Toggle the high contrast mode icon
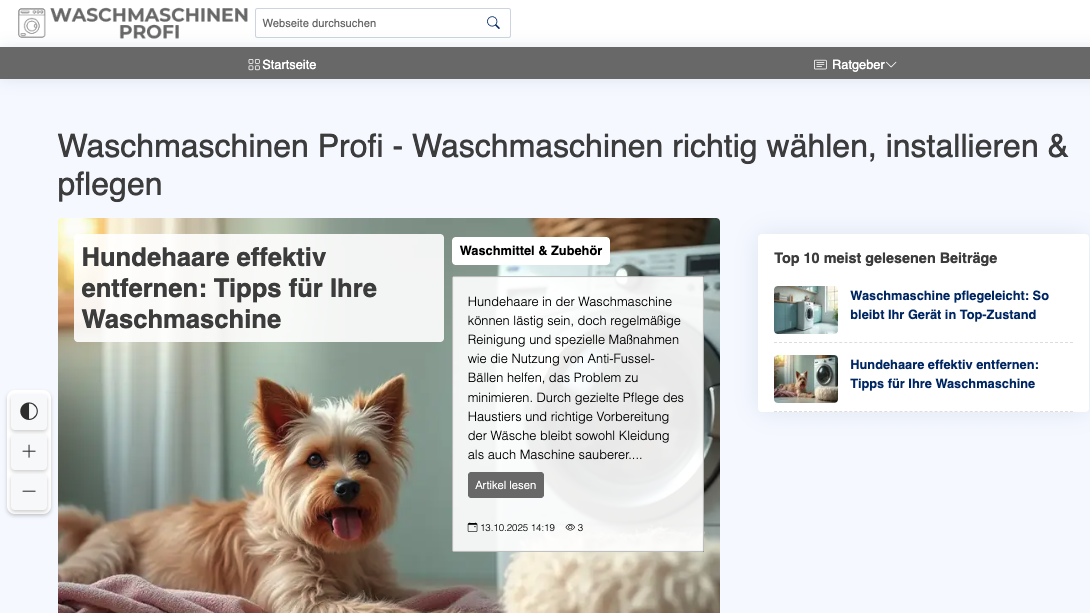The image size is (1090, 613). point(29,411)
